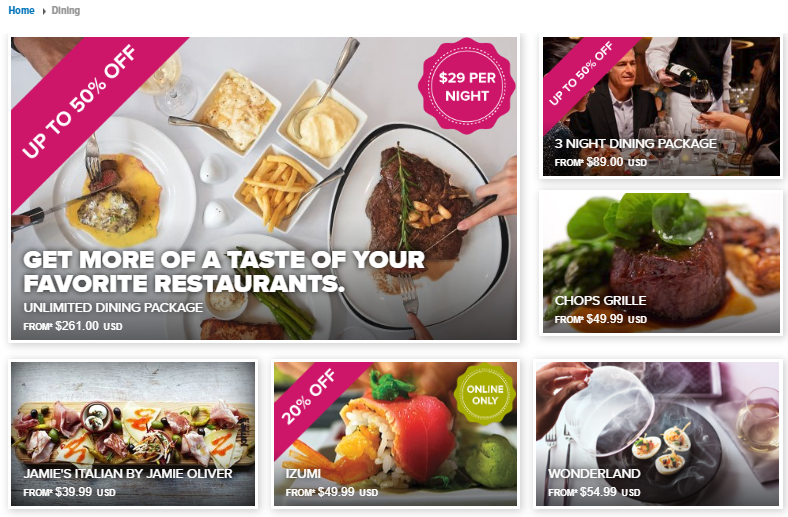The width and height of the screenshot is (788, 517).
Task: Click the Unlimited Dining Package title text
Action: [113, 307]
